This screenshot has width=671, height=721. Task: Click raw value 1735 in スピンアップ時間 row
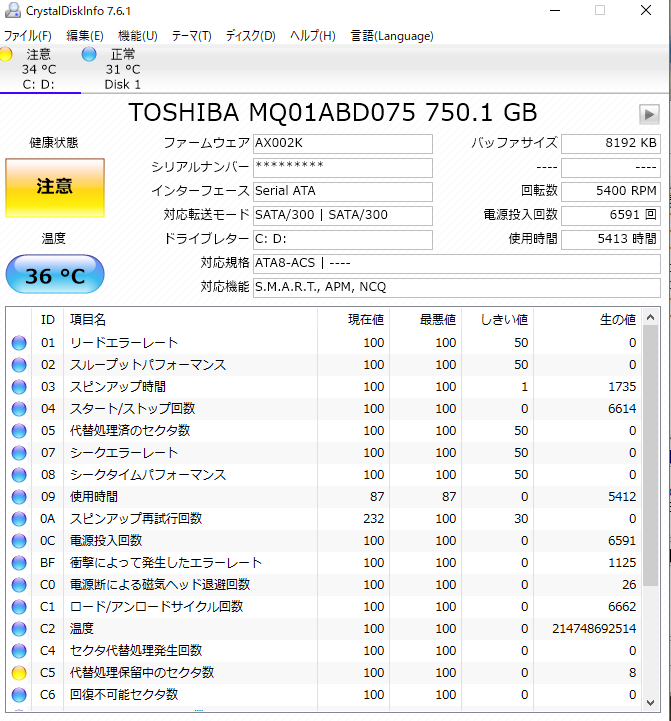coord(622,387)
